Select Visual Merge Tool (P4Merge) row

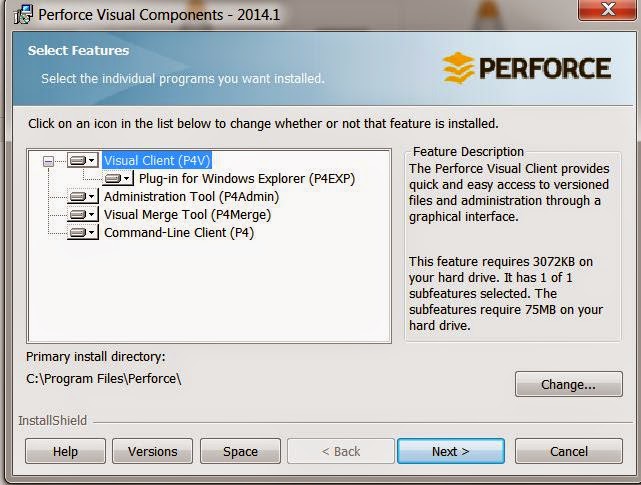pos(187,214)
